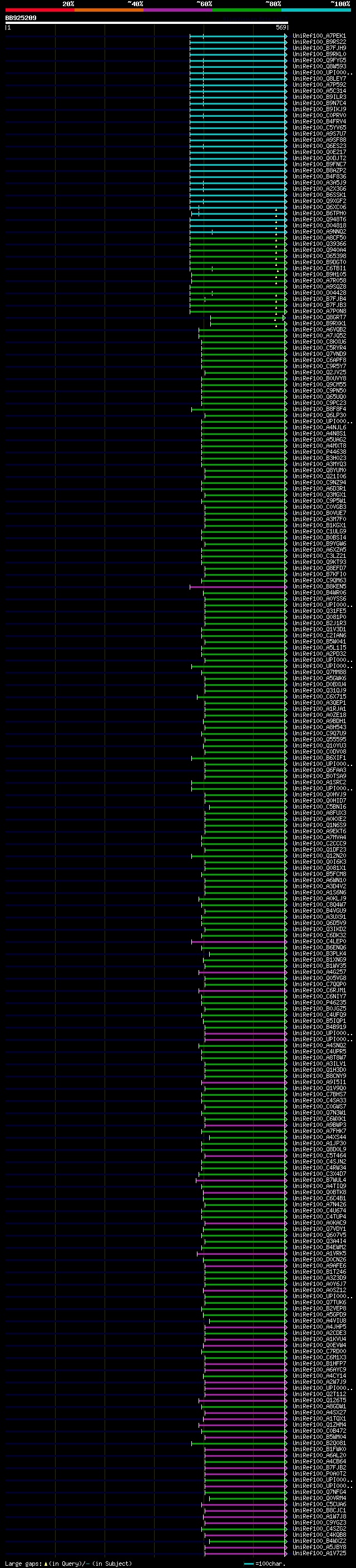
Task: Select the UniRef100_A2X3G6 label
Action: pyautogui.click(x=319, y=189)
